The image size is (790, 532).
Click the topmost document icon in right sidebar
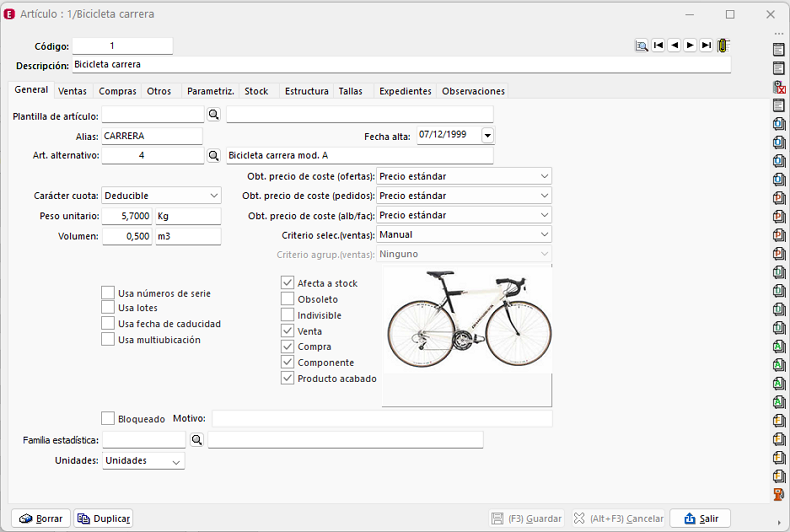[x=779, y=50]
